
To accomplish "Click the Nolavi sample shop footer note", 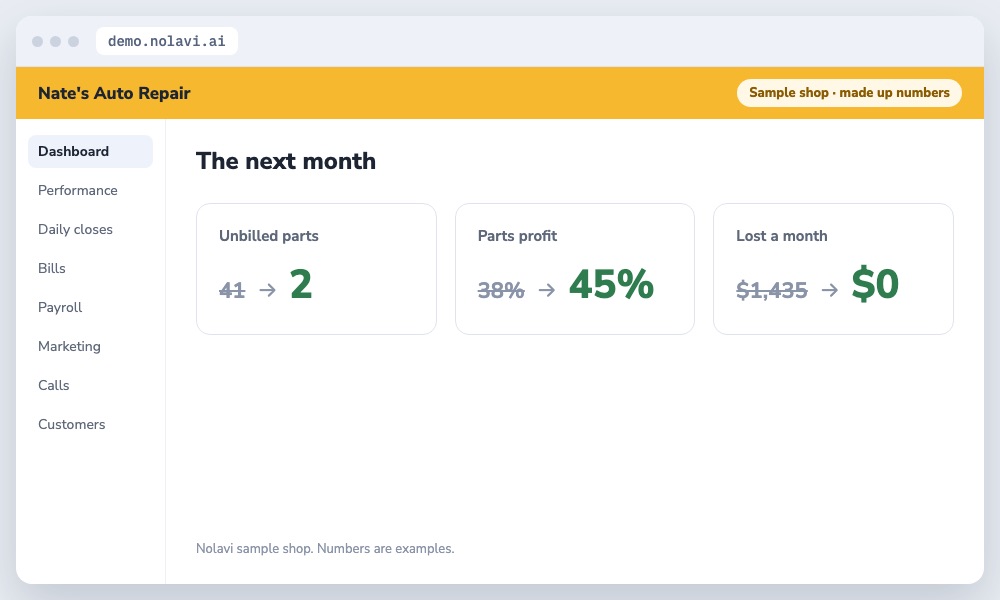I will click(x=325, y=548).
